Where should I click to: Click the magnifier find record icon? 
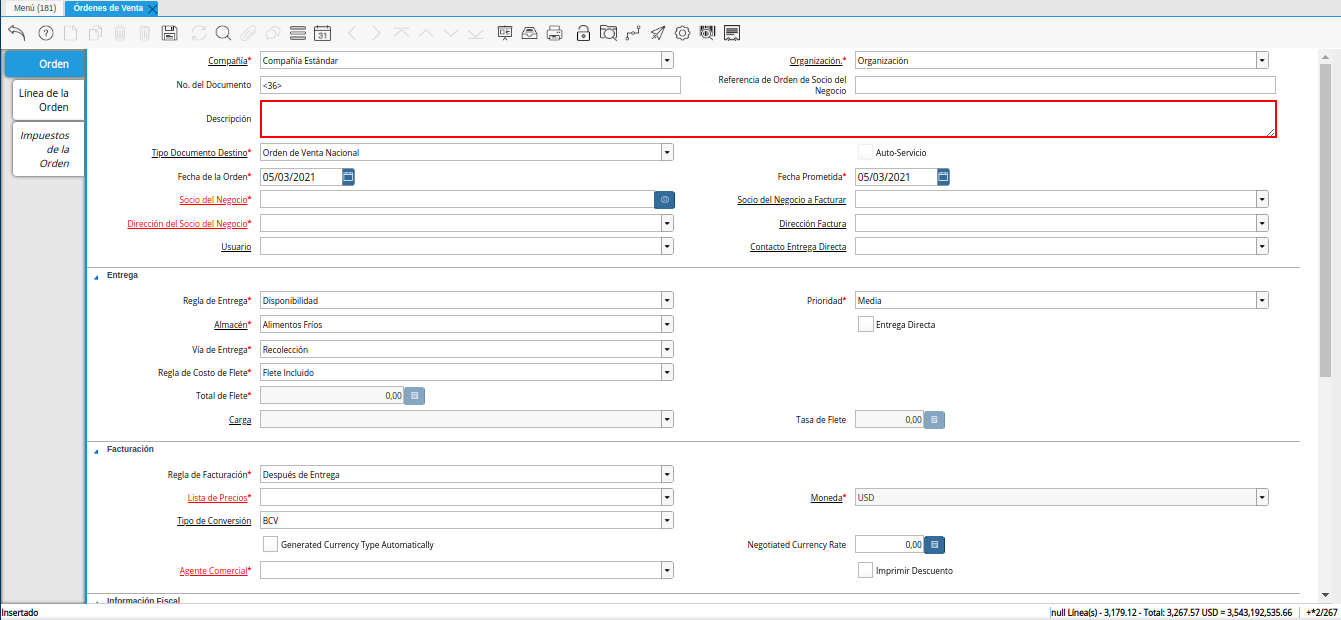pos(223,33)
